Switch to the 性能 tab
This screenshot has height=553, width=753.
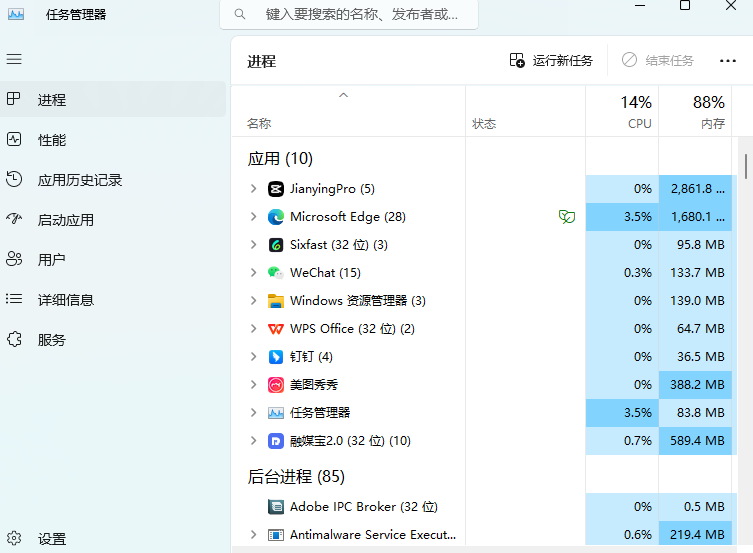52,140
